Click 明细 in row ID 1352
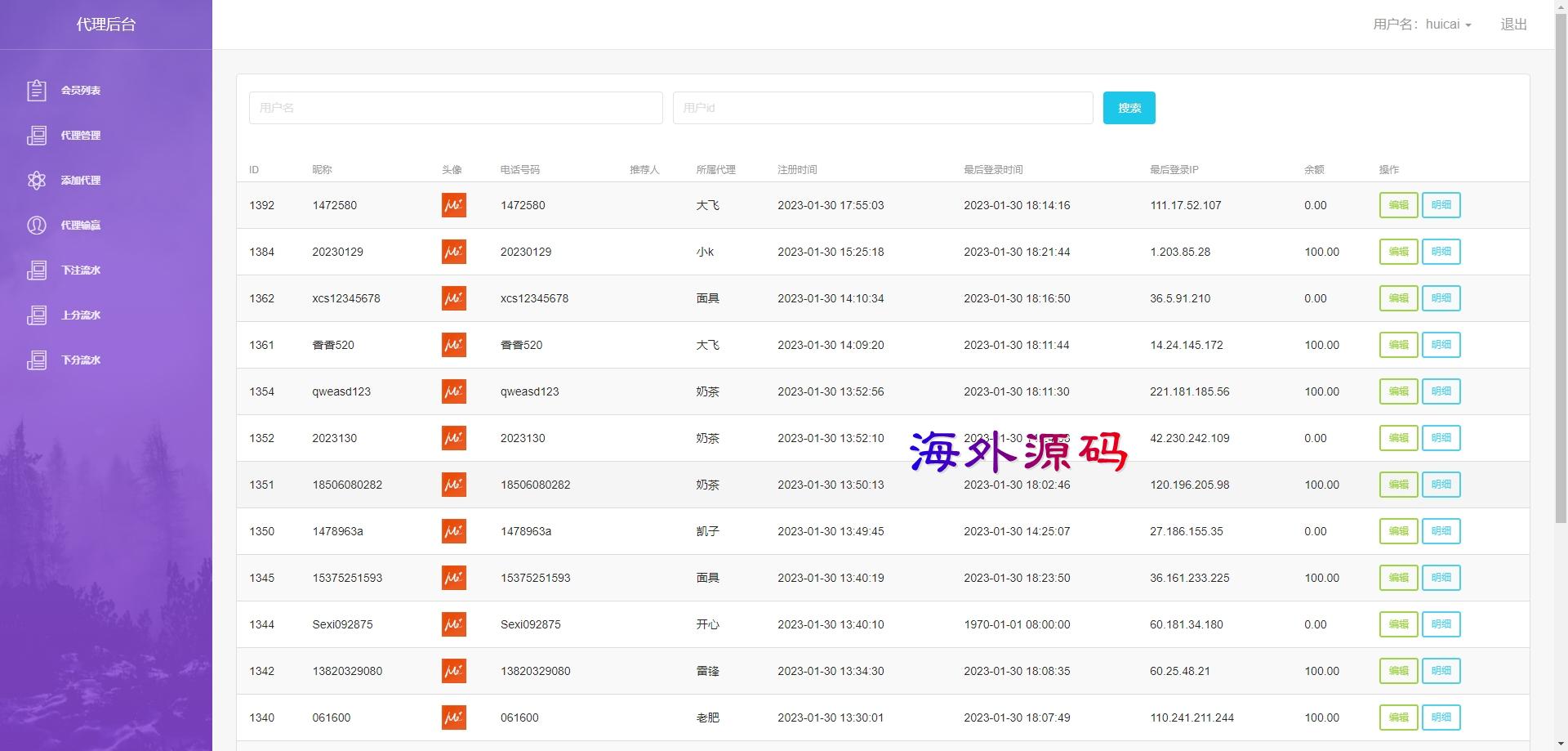Screen dimensions: 1568x751 click(x=1441, y=438)
